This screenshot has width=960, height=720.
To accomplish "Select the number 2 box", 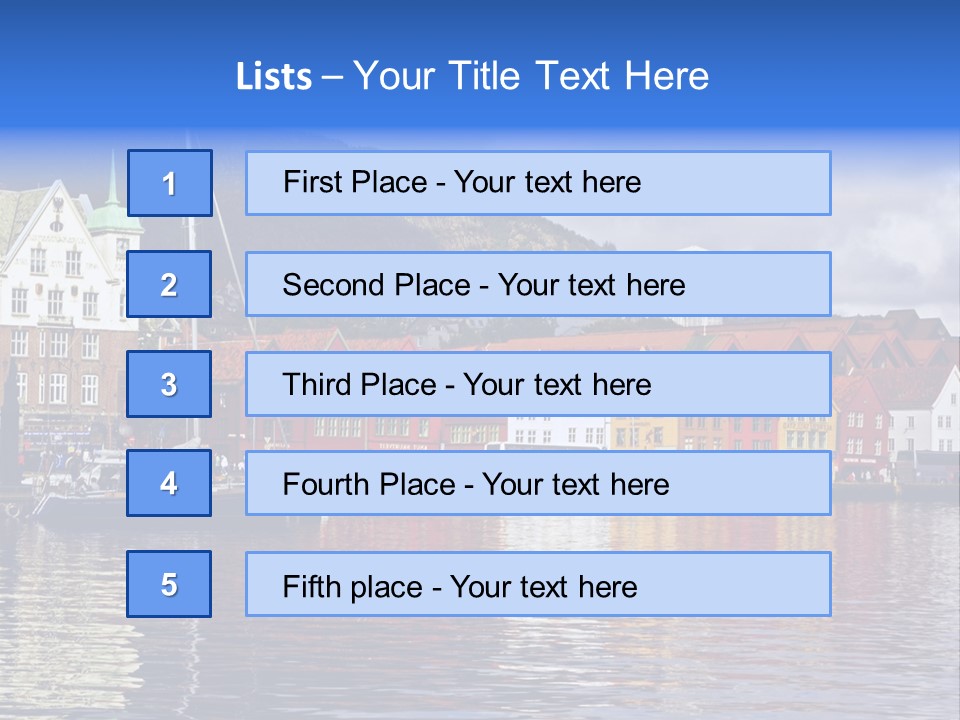I will pyautogui.click(x=169, y=284).
